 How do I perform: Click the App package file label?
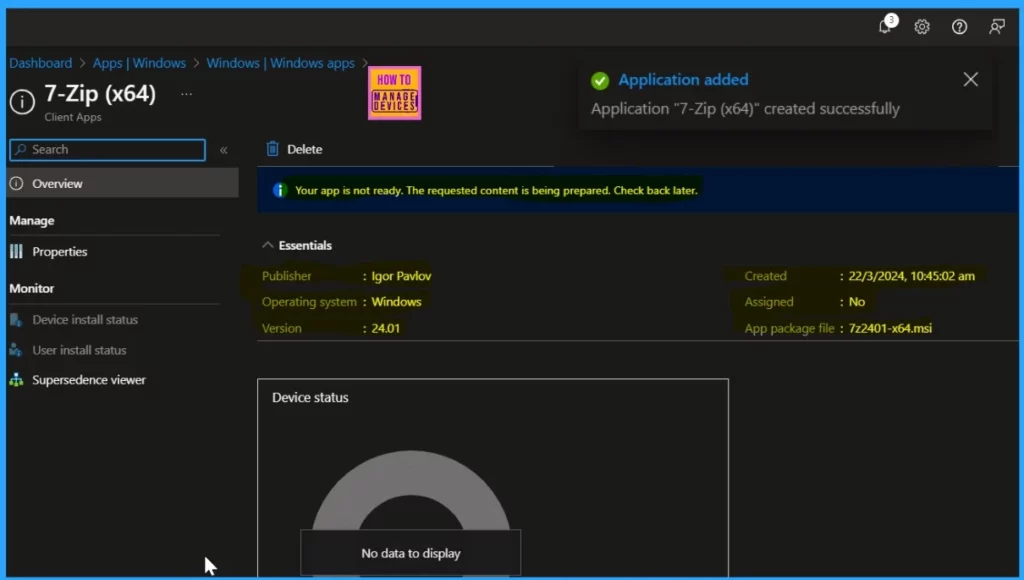789,328
